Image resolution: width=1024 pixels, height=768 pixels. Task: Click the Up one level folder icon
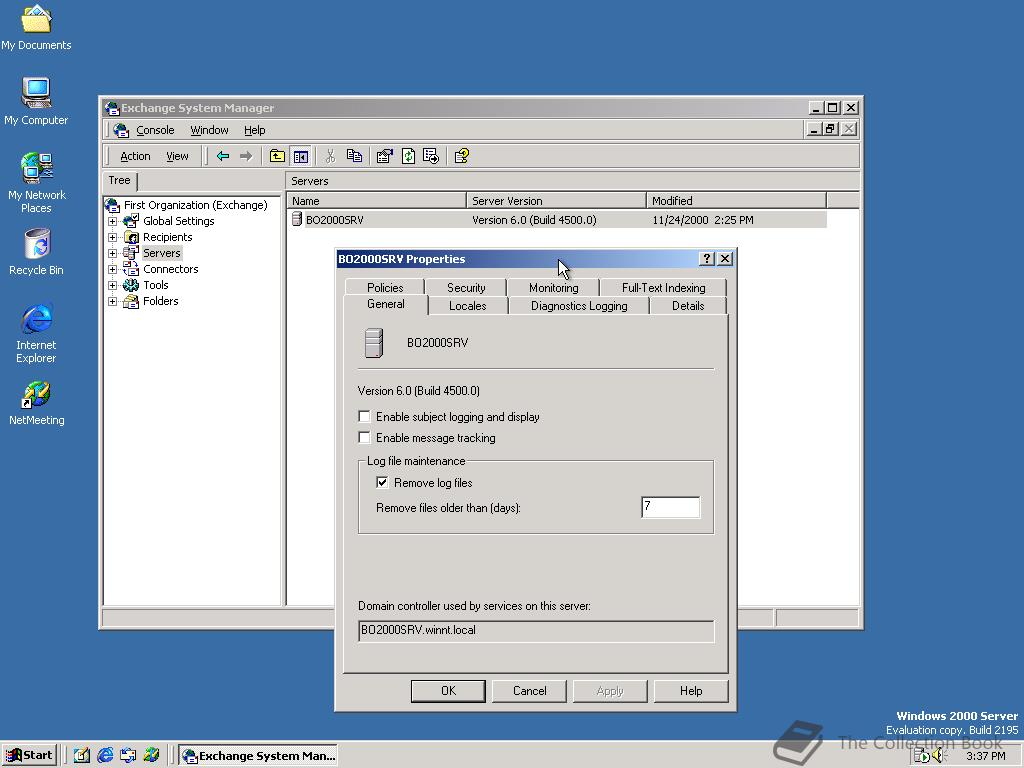(x=277, y=156)
